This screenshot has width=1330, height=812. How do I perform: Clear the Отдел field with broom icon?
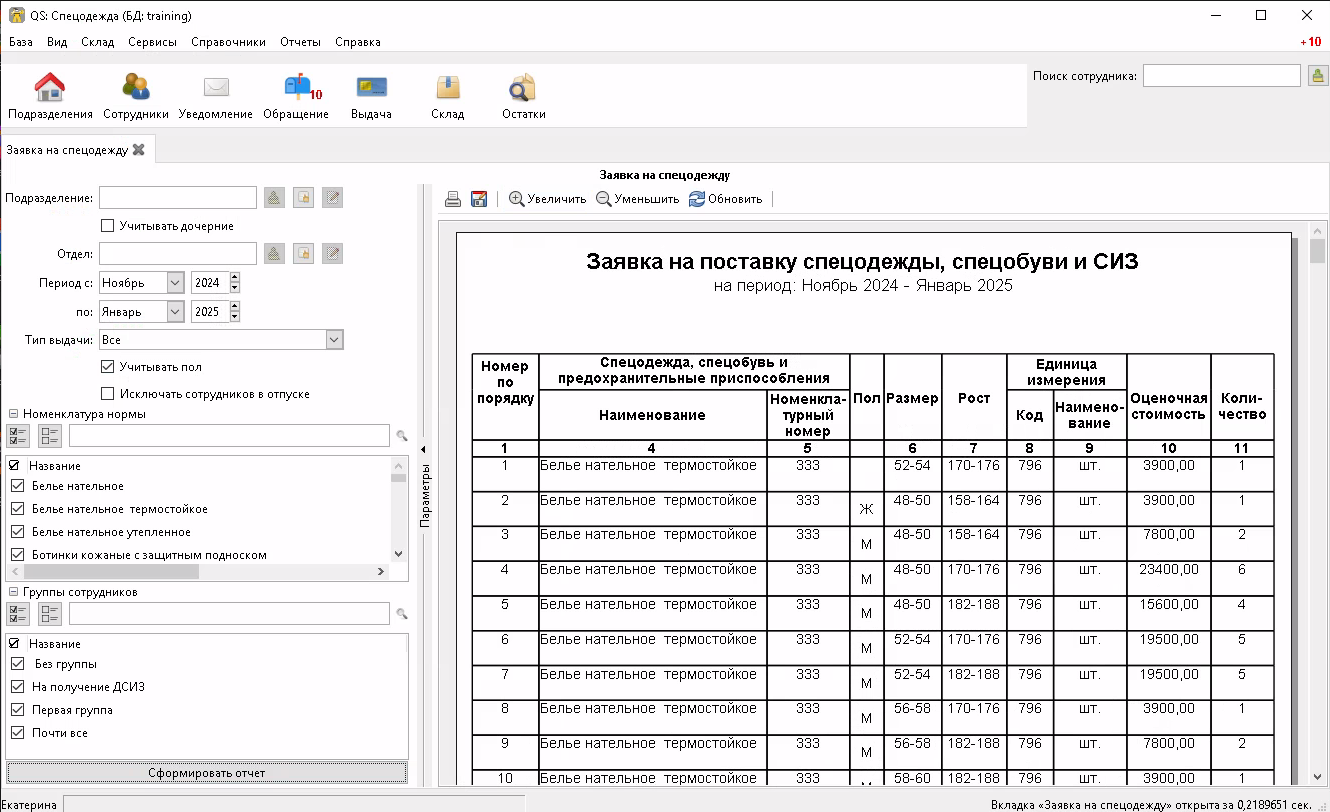pos(274,254)
